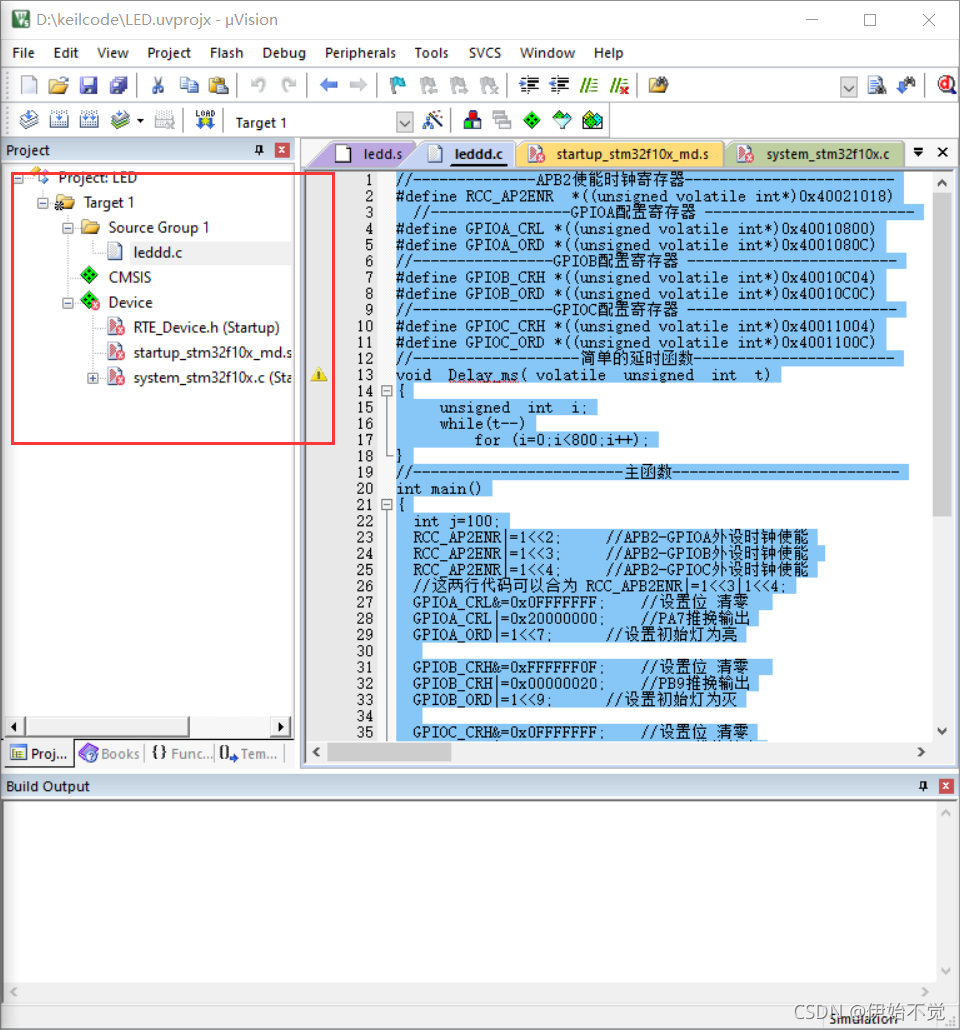Build target files
The width and height of the screenshot is (960, 1030).
[59, 120]
